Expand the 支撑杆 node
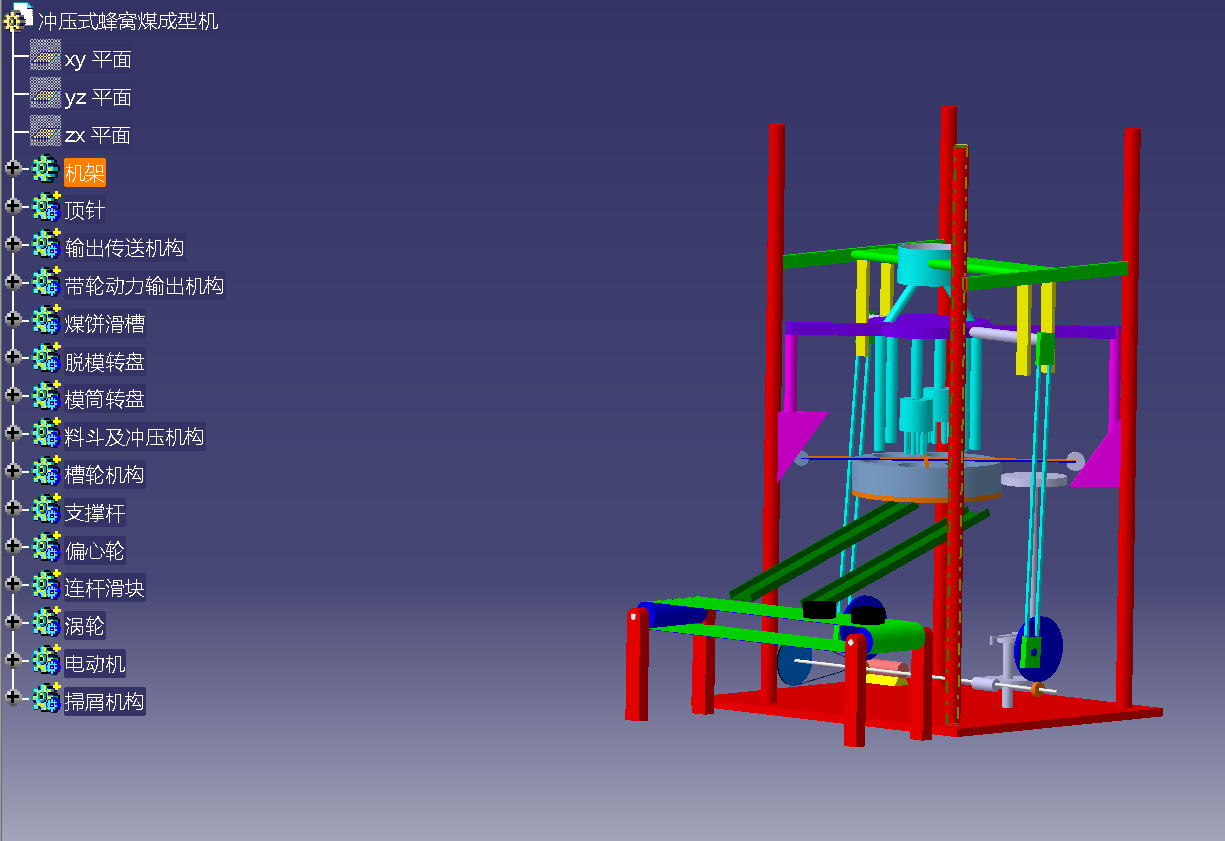This screenshot has width=1225, height=841. (13, 508)
